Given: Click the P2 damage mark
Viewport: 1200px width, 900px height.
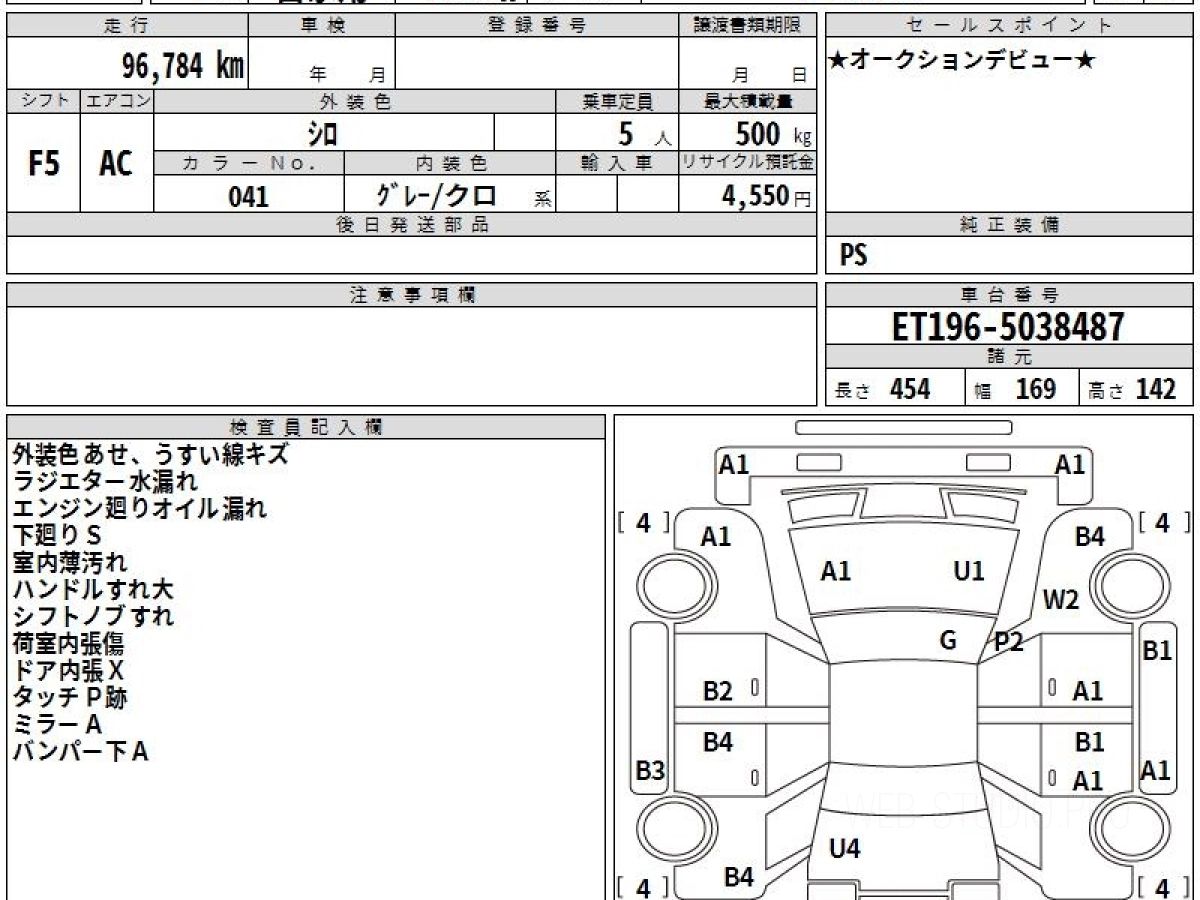Looking at the screenshot, I should tap(1008, 643).
